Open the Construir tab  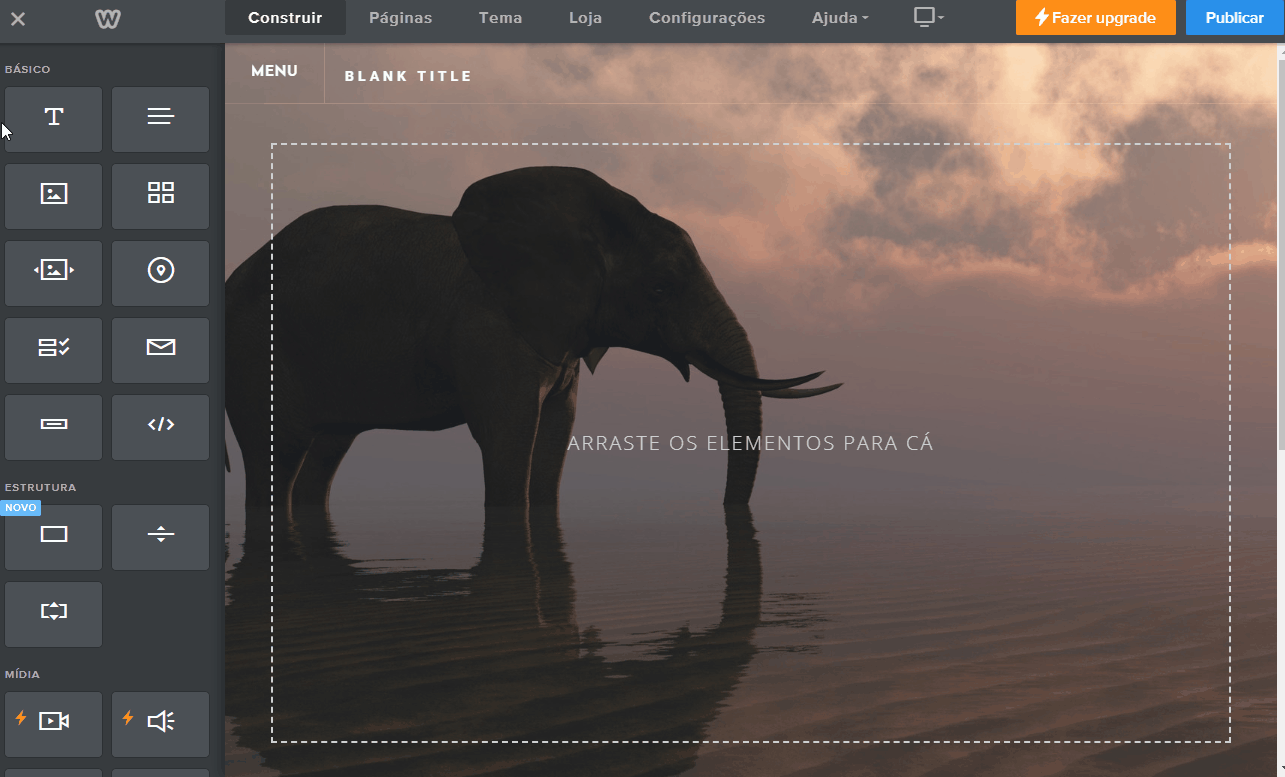point(285,18)
